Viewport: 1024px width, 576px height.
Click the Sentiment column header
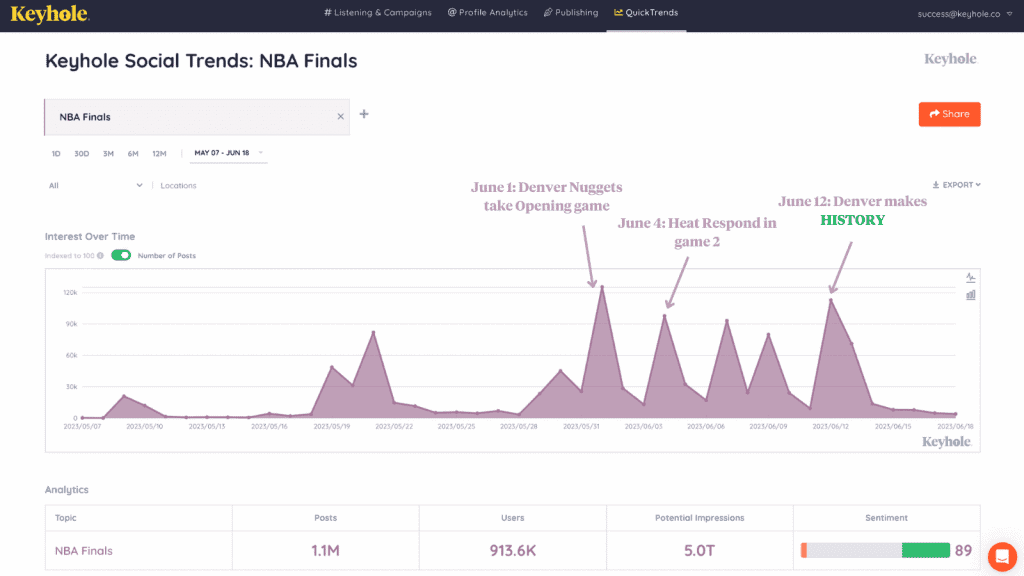(x=886, y=518)
